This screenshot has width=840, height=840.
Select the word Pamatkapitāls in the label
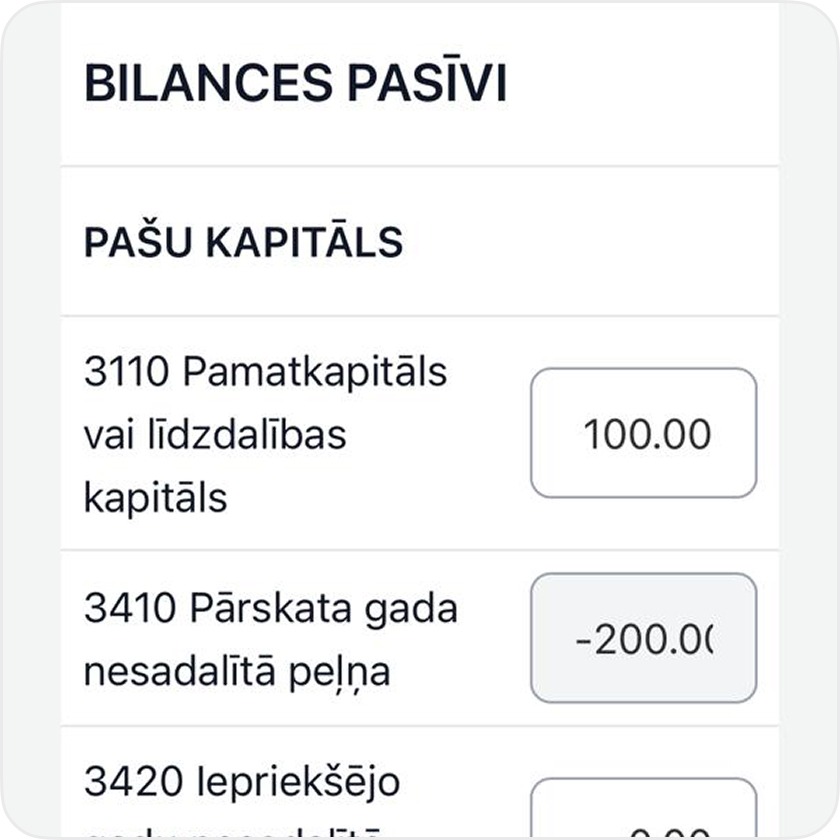[316, 373]
